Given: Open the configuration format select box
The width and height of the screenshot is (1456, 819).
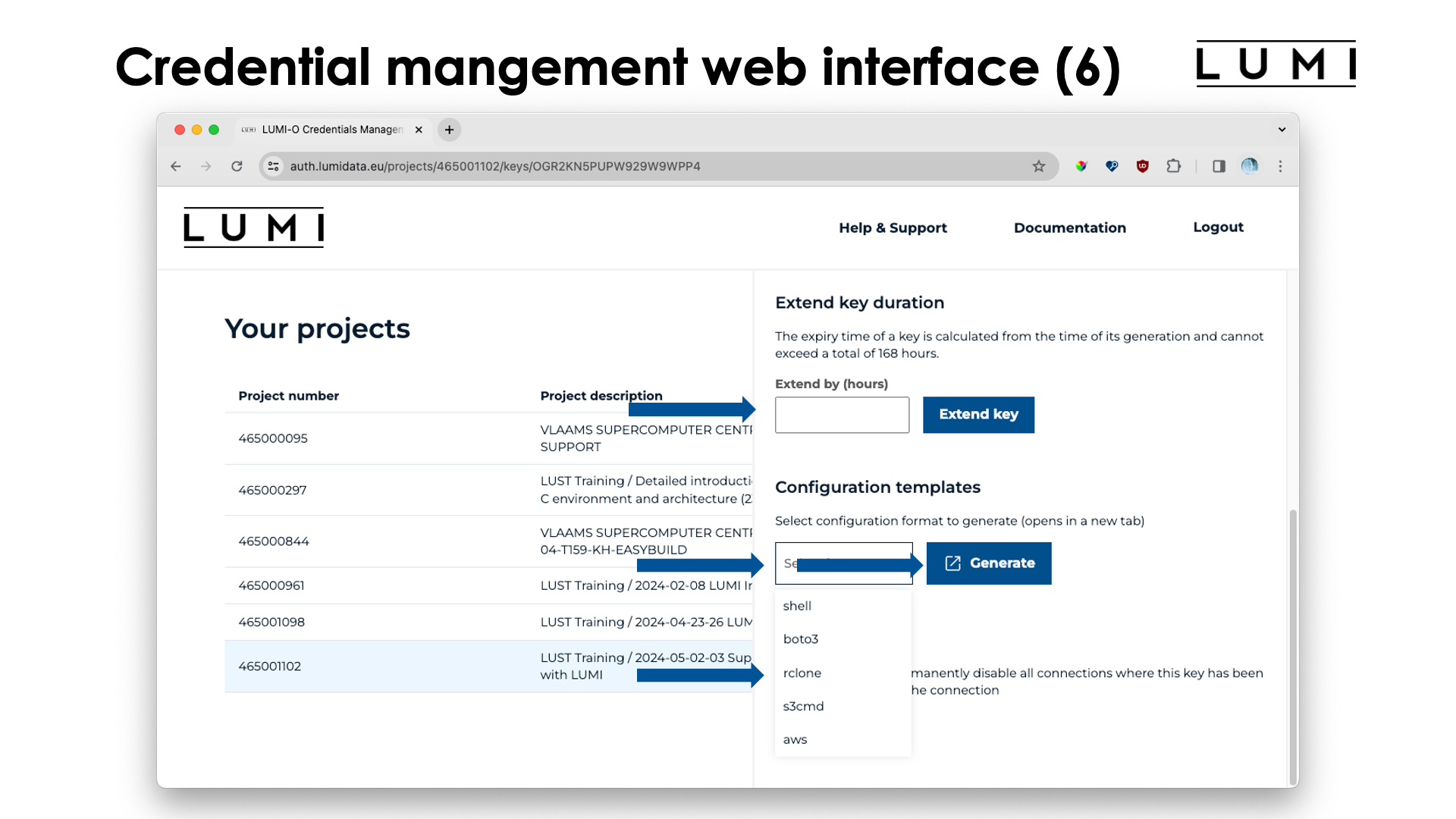Looking at the screenshot, I should (x=843, y=563).
